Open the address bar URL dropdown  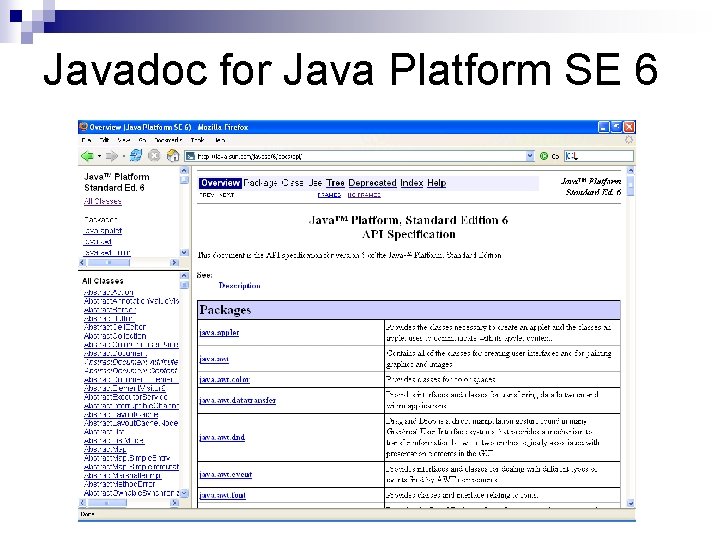coord(530,156)
